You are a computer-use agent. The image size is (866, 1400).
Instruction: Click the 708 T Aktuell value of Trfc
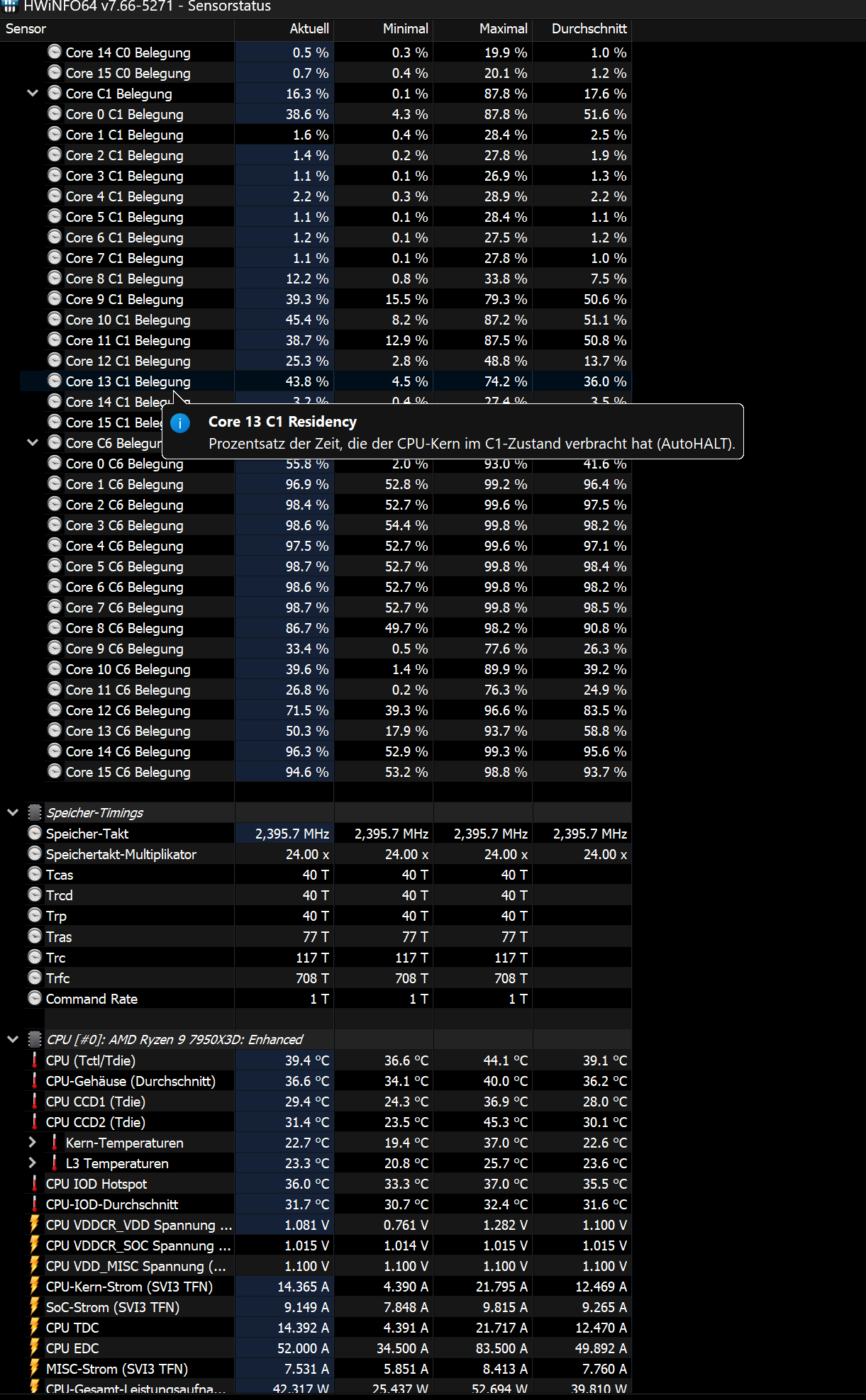point(312,978)
